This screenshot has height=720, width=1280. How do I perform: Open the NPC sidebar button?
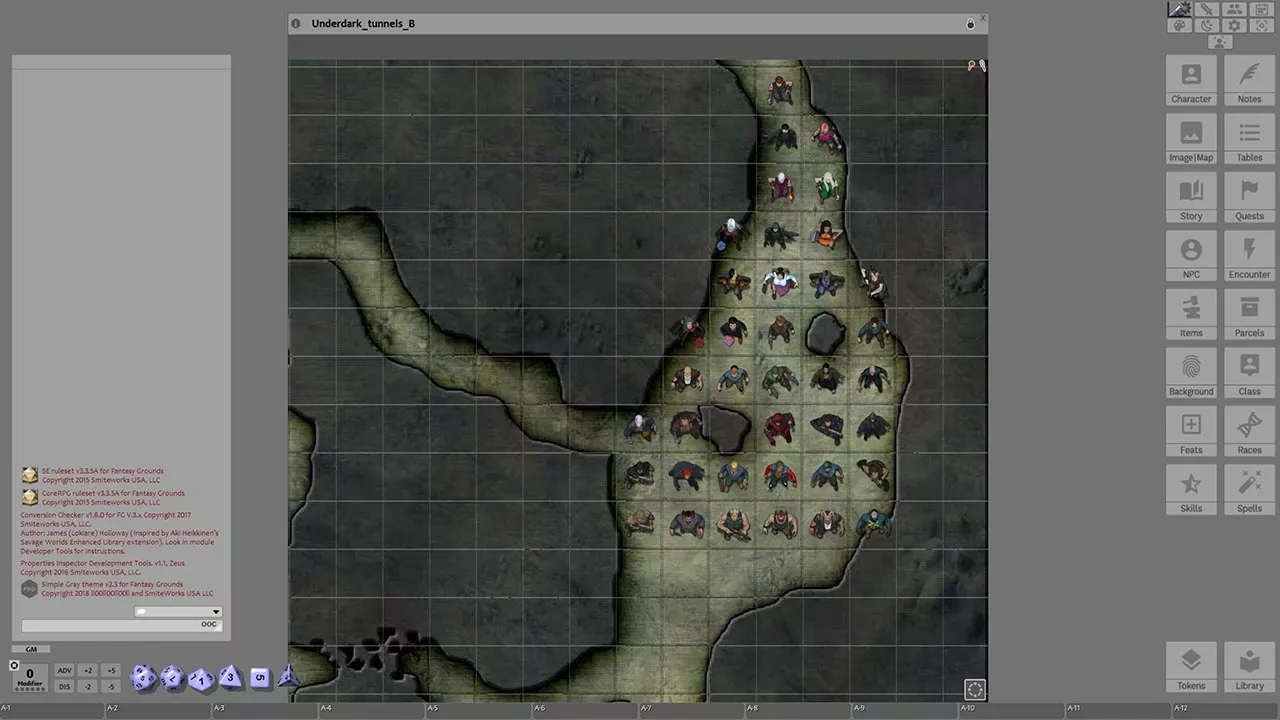pos(1191,256)
